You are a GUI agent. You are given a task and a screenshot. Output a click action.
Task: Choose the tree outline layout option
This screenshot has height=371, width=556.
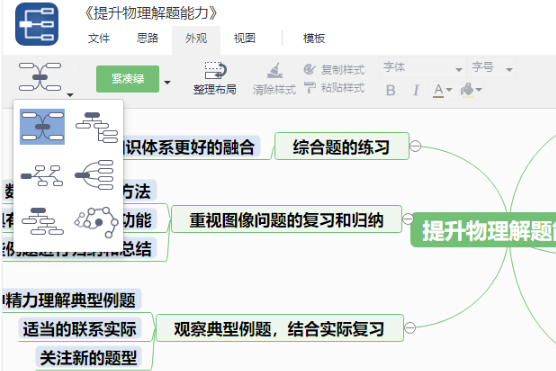pos(96,127)
